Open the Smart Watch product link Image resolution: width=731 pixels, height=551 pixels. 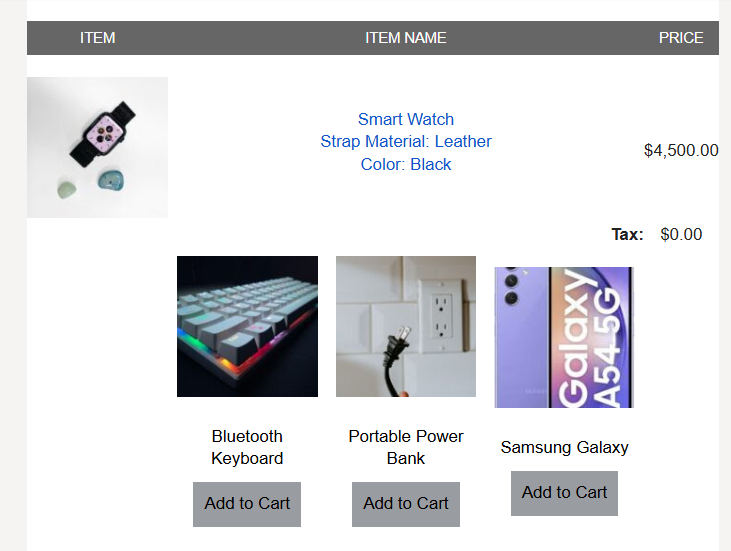406,119
